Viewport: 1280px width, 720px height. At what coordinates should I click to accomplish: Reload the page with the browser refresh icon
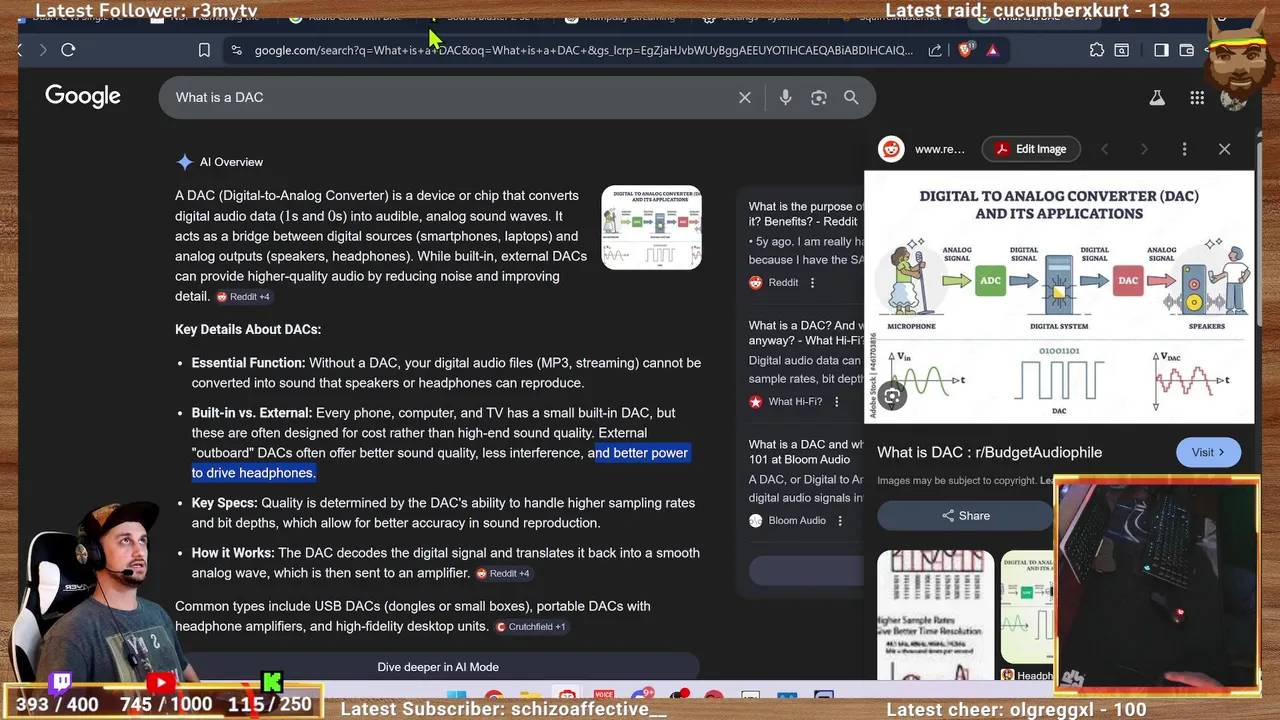(68, 50)
